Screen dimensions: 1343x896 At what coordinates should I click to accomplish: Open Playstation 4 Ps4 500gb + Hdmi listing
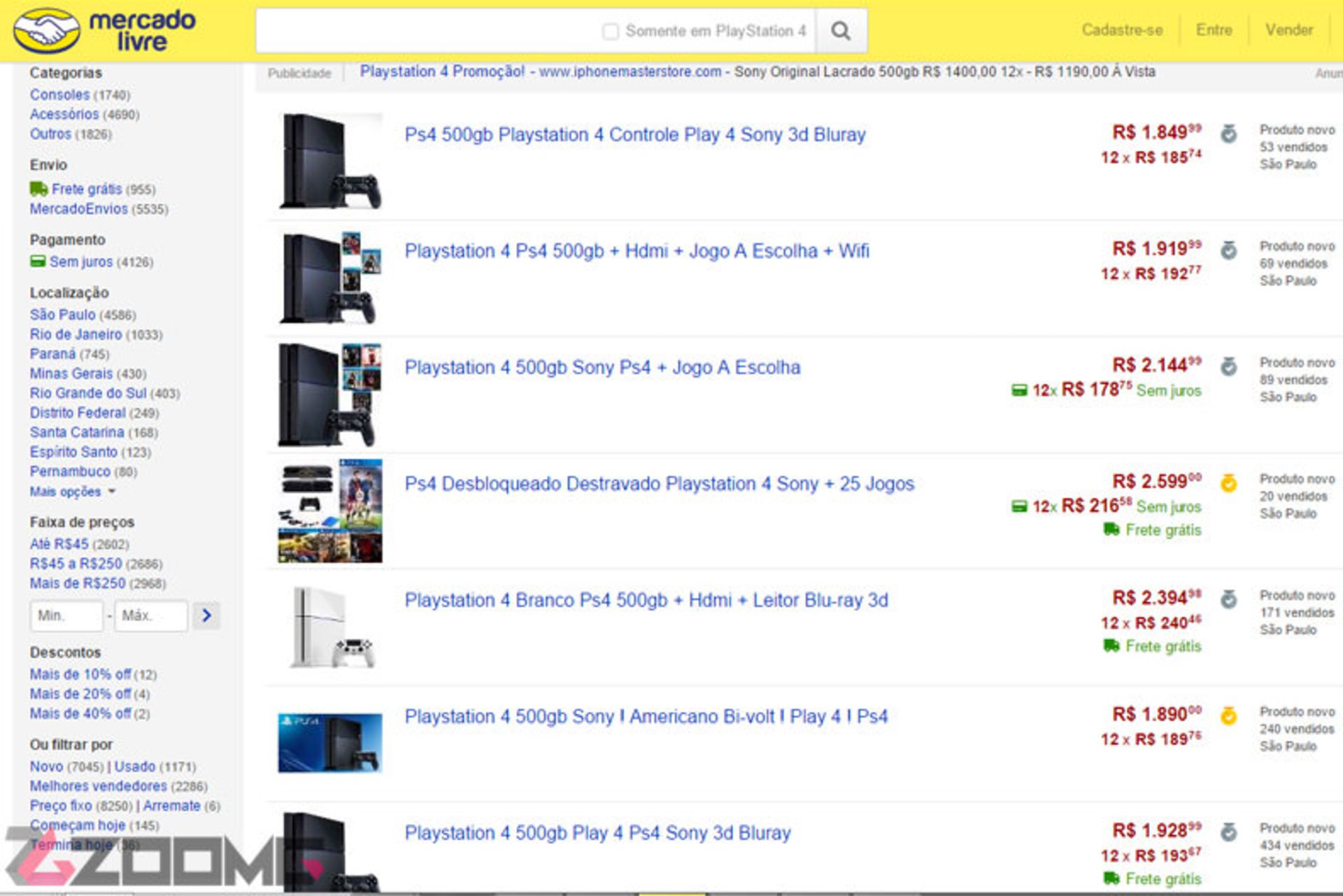pyautogui.click(x=637, y=250)
